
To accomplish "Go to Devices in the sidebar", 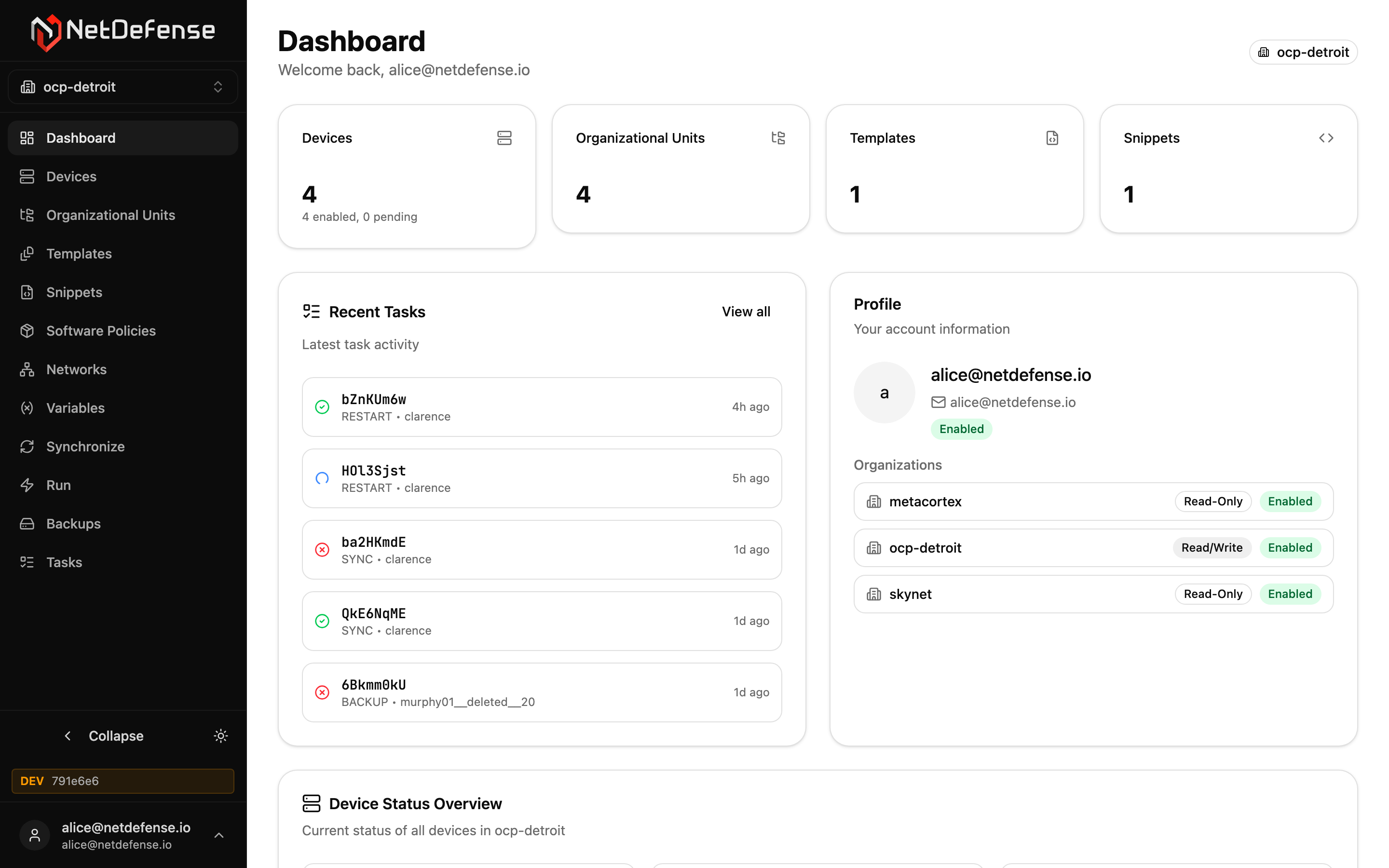I will (x=123, y=176).
